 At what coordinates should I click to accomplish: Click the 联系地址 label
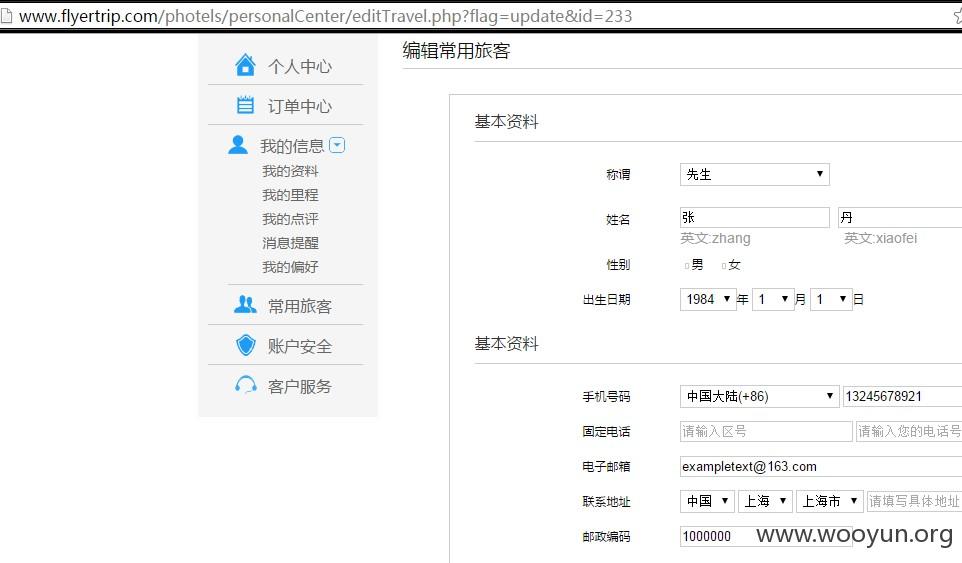(x=606, y=501)
